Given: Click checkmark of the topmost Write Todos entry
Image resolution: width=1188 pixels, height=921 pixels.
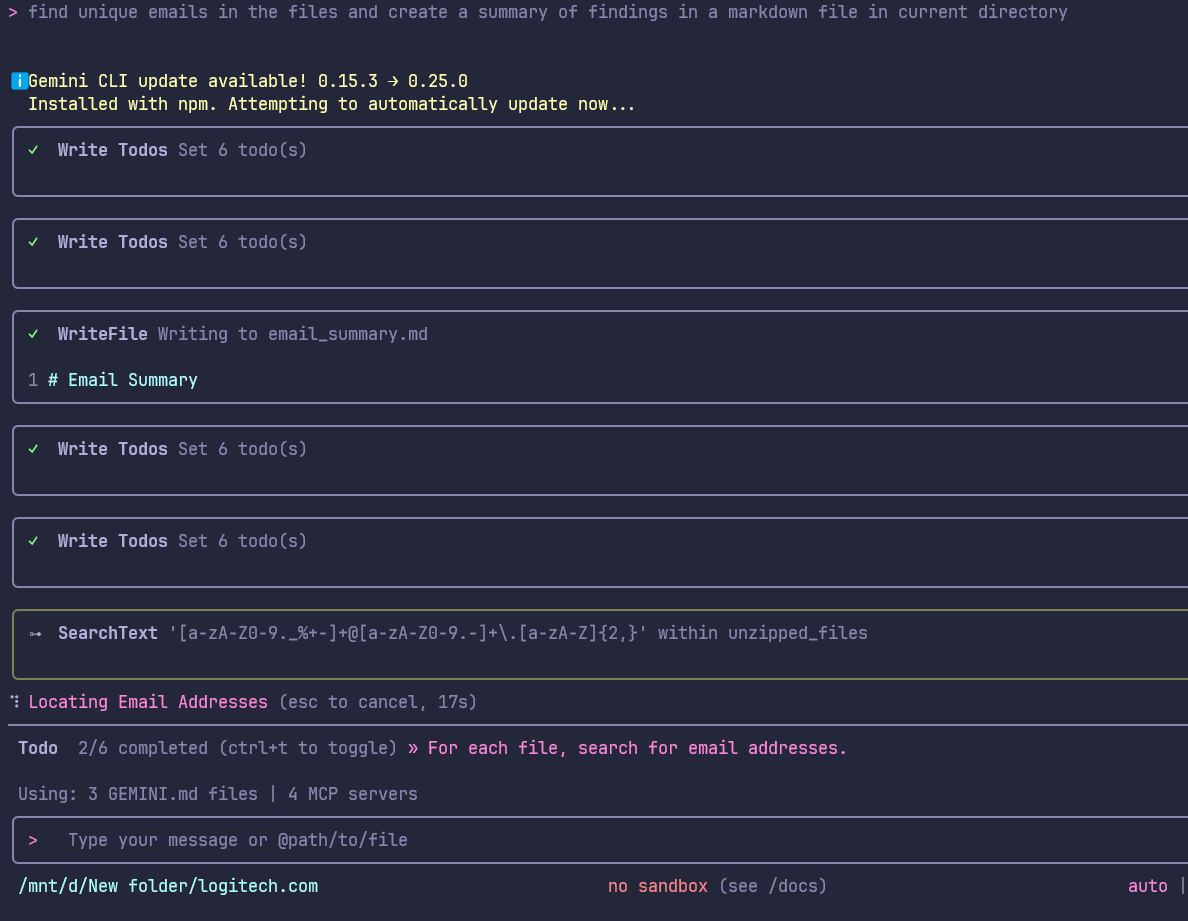Looking at the screenshot, I should pyautogui.click(x=34, y=150).
